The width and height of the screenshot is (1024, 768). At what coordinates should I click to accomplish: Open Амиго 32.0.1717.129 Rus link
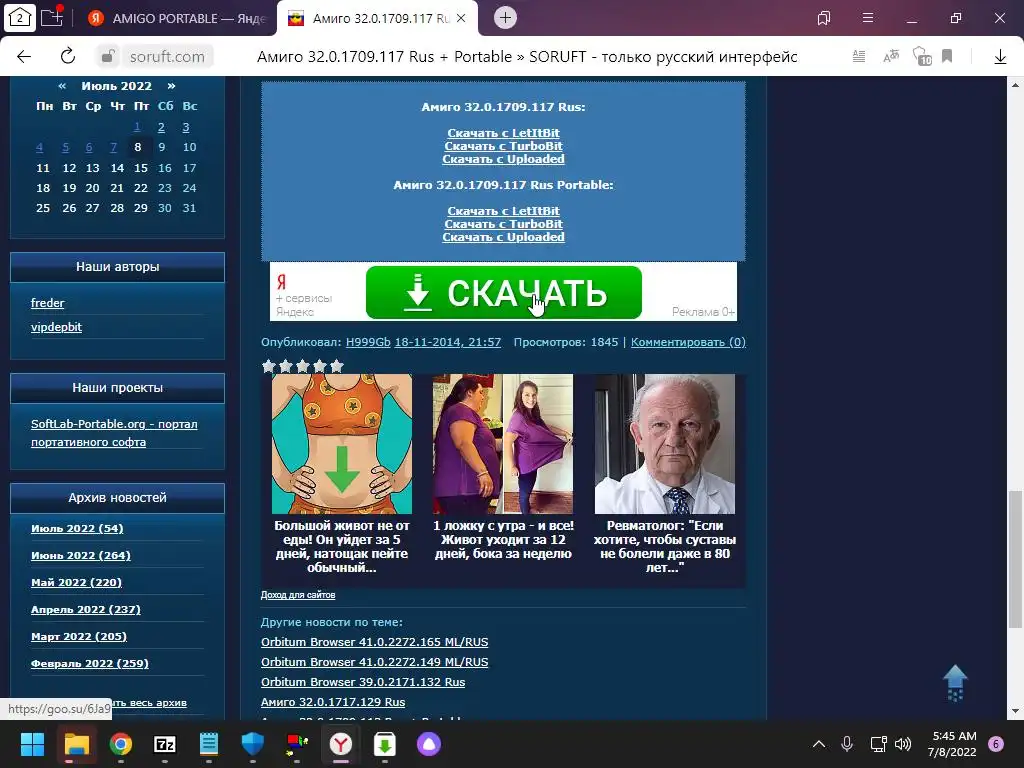tap(333, 702)
